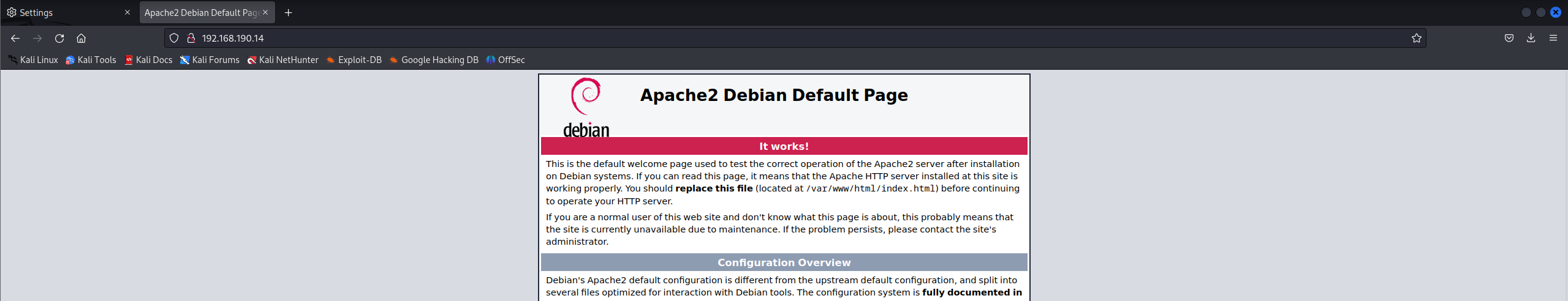Open the downloads panel
This screenshot has height=301, width=1568.
click(x=1531, y=38)
